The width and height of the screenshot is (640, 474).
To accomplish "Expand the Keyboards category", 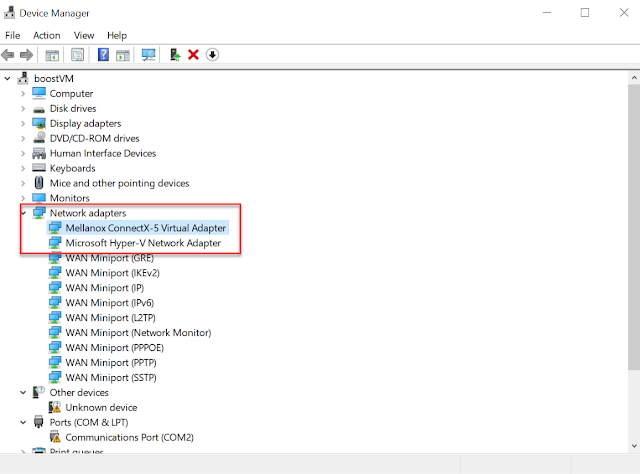I will tap(23, 168).
